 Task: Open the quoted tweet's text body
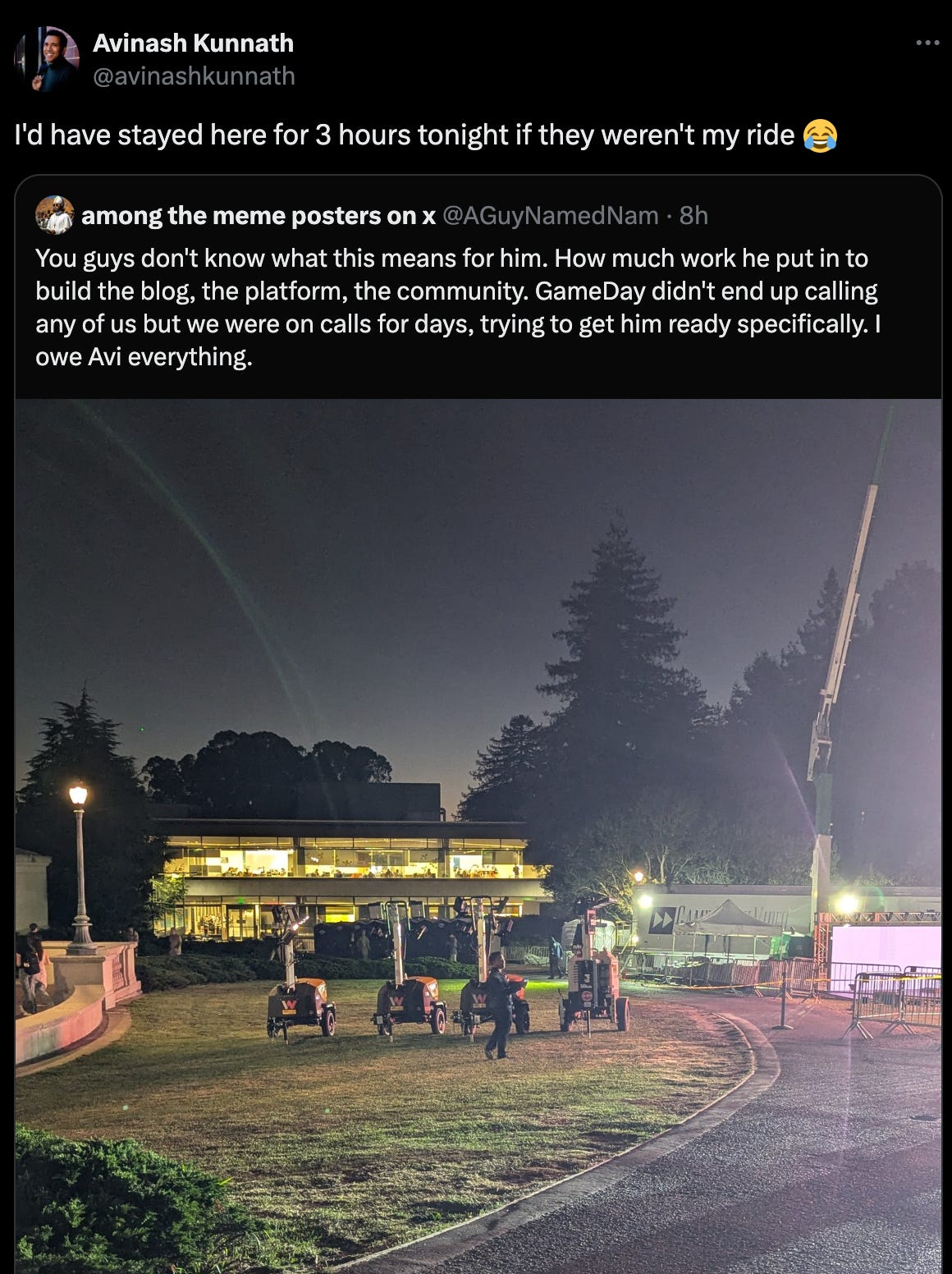tap(458, 307)
